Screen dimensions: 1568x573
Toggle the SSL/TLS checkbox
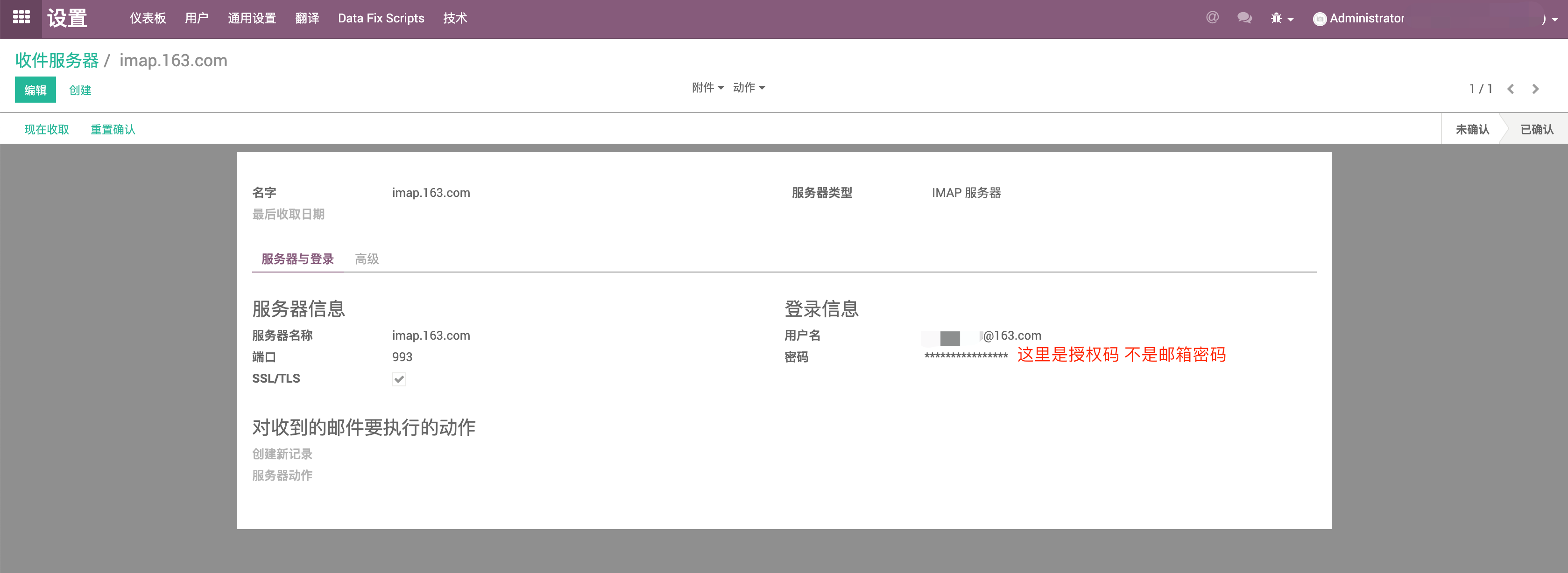399,379
